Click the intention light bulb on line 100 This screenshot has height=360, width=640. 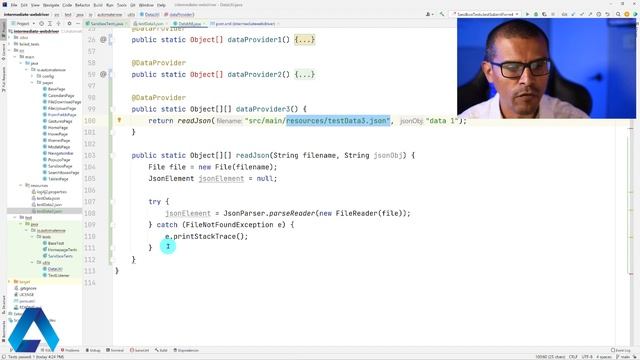(119, 120)
